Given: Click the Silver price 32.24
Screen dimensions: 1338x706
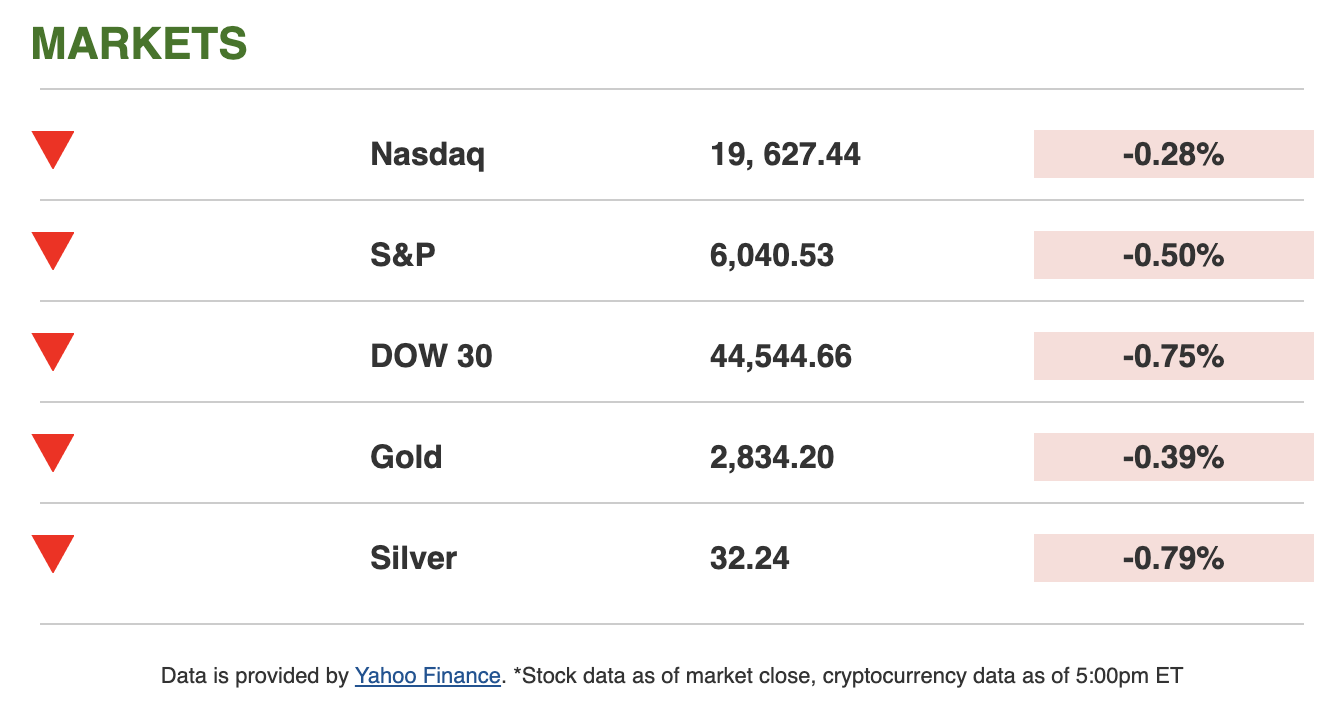Looking at the screenshot, I should tap(750, 558).
